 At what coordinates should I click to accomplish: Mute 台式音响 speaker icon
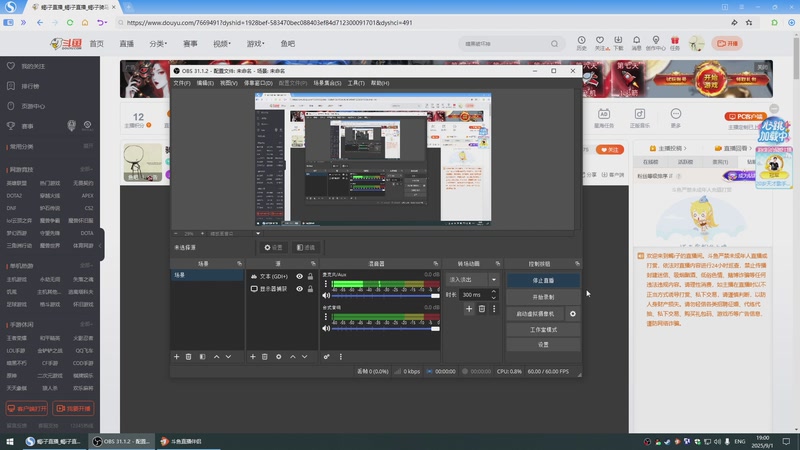coord(326,329)
